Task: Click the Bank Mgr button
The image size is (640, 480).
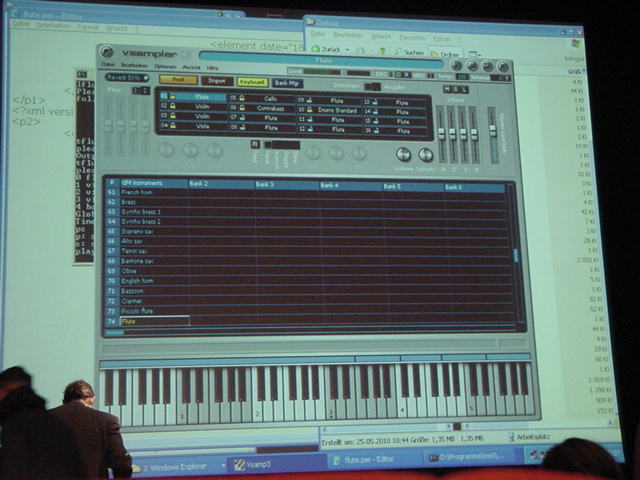Action: point(287,83)
